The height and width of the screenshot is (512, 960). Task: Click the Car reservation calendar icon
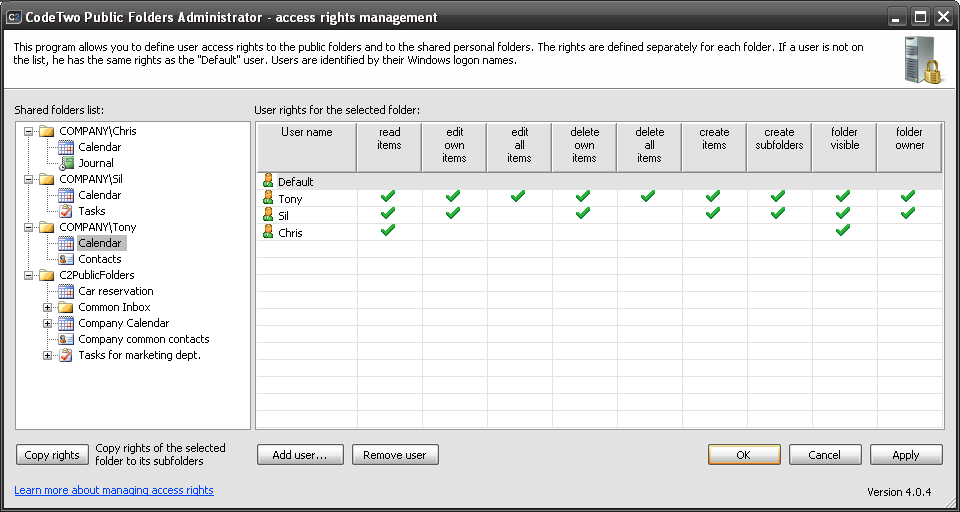point(66,291)
